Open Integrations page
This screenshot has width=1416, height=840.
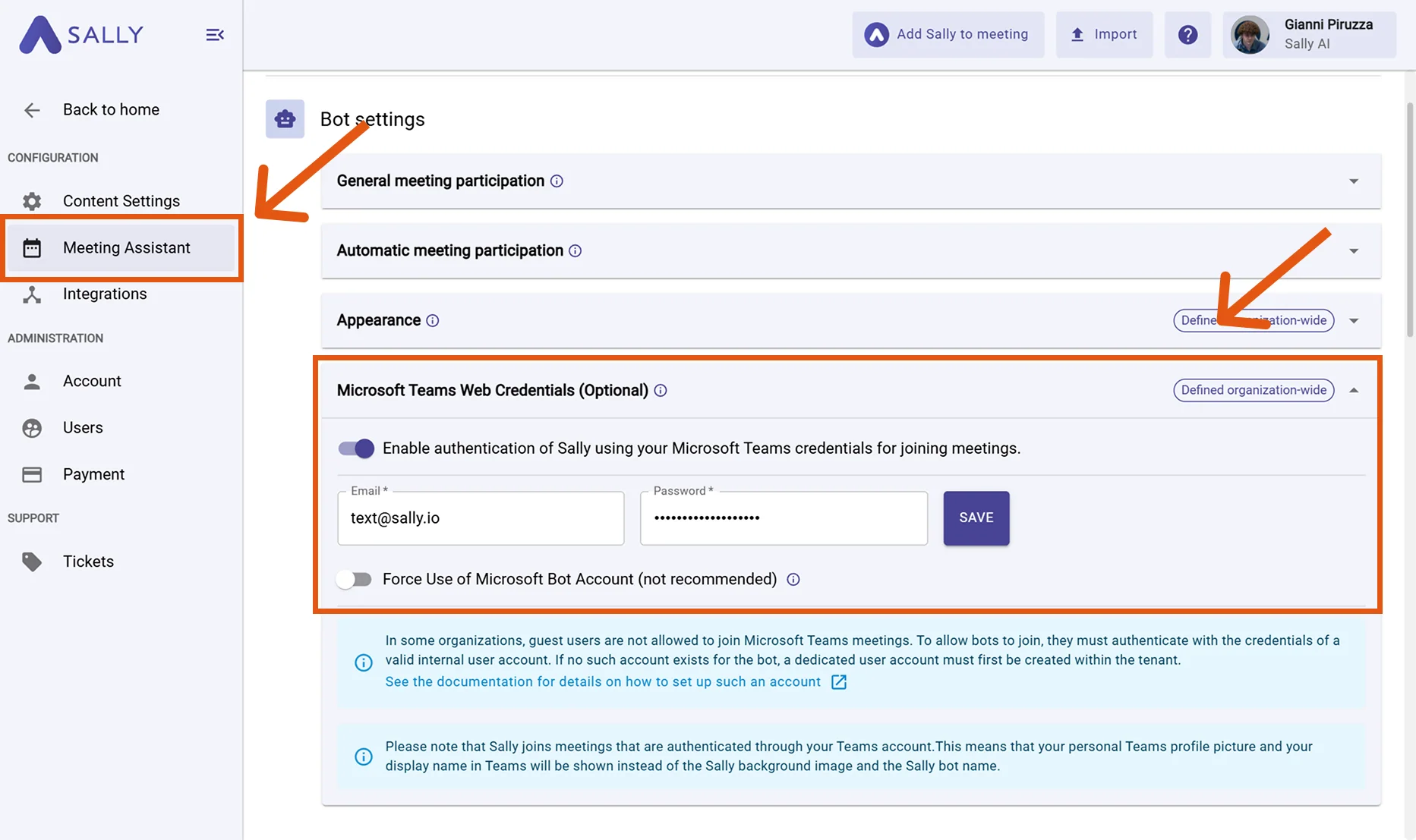click(121, 294)
